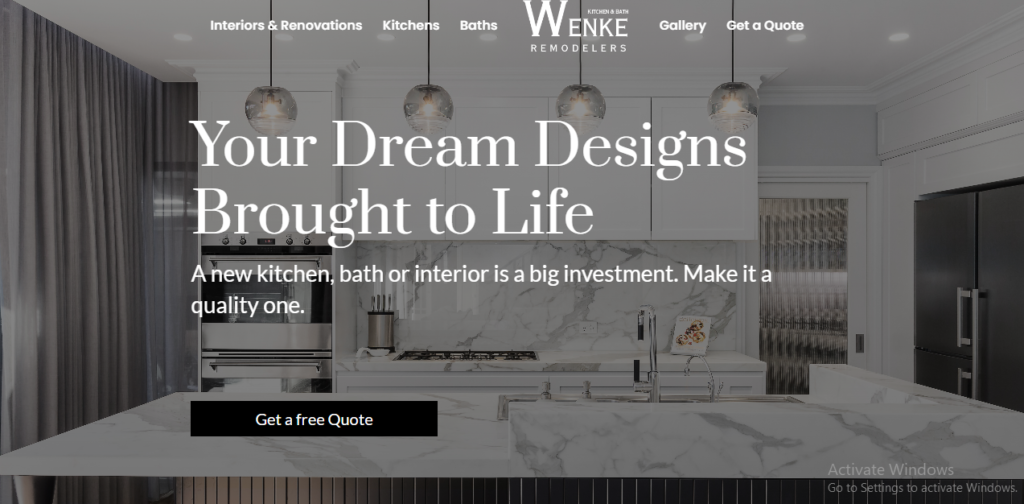Click the black Get a free Quote button
Image resolution: width=1024 pixels, height=504 pixels.
pos(314,419)
